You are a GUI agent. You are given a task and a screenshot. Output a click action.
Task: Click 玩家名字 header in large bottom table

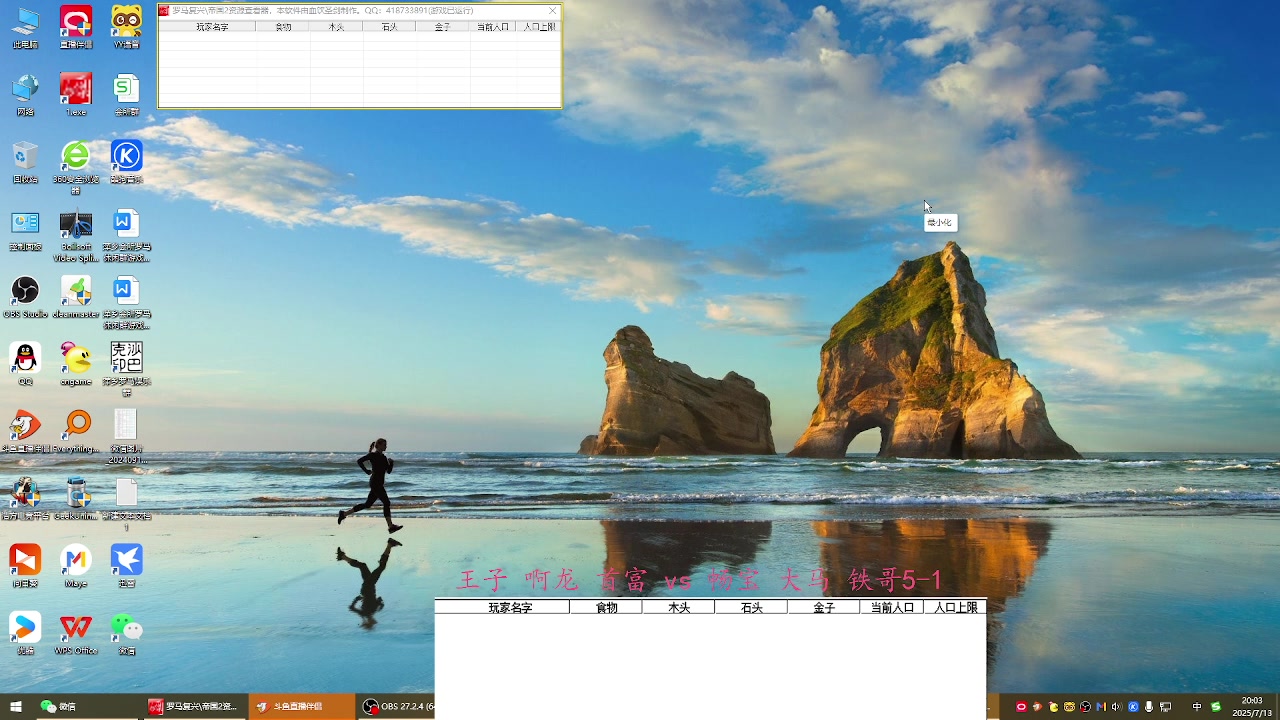point(510,607)
